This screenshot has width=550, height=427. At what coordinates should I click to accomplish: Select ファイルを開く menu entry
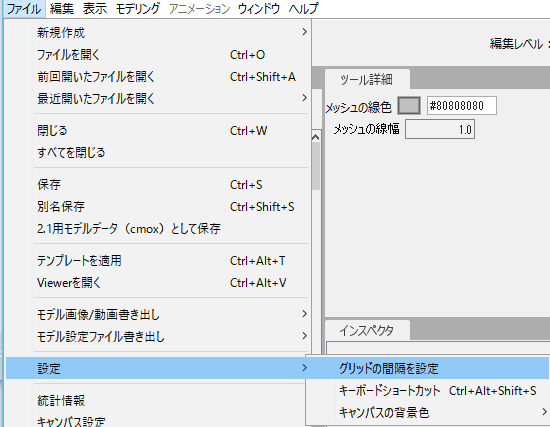point(157,55)
